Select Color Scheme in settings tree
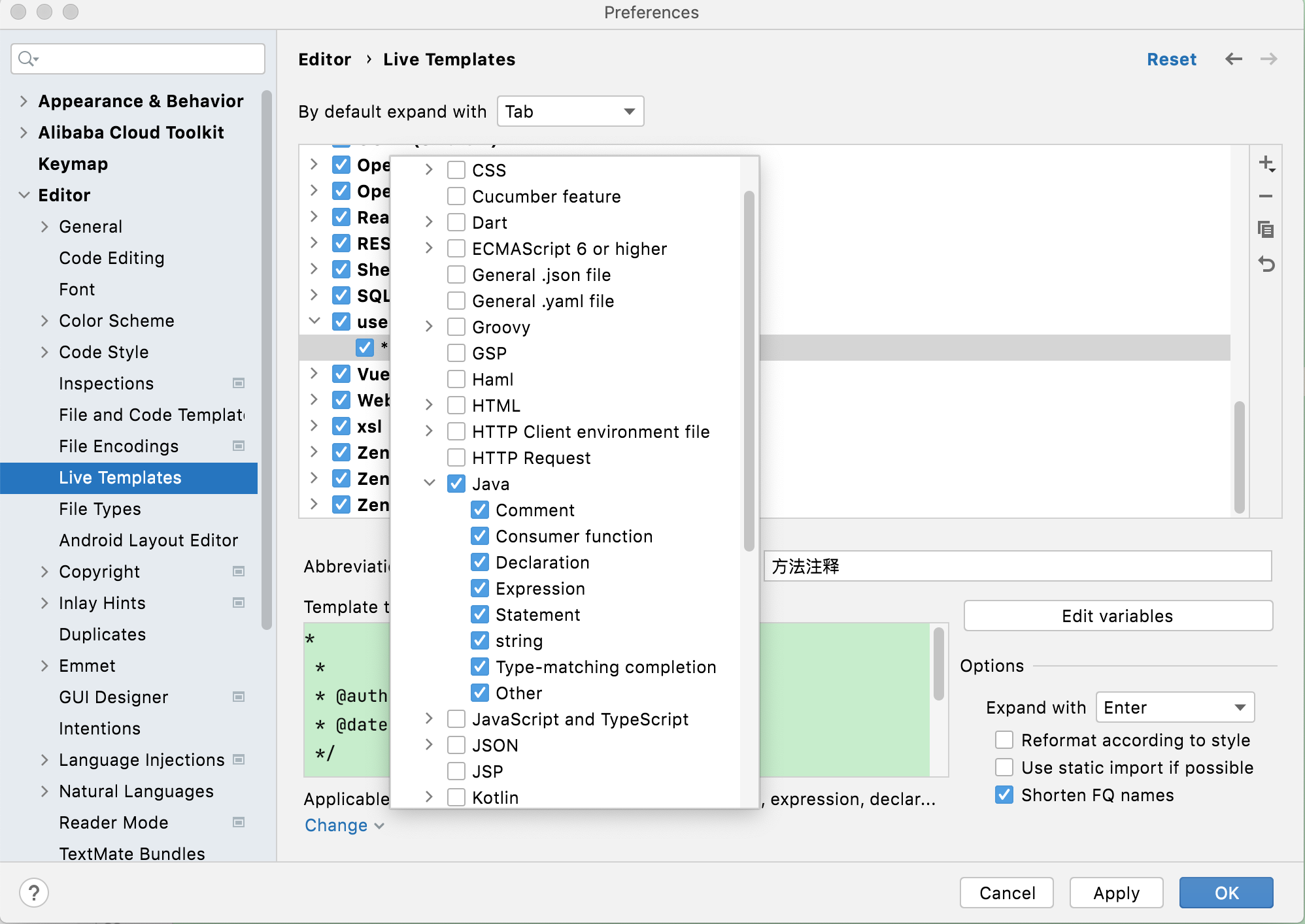 click(x=116, y=321)
